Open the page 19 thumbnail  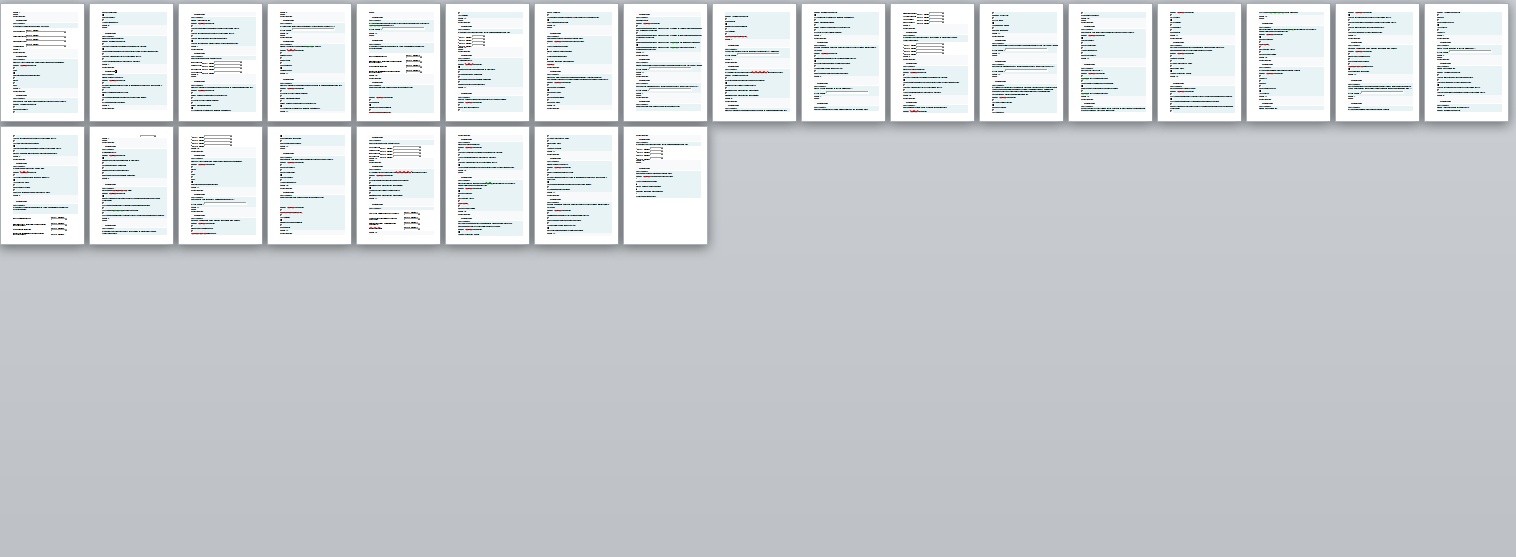tap(131, 185)
